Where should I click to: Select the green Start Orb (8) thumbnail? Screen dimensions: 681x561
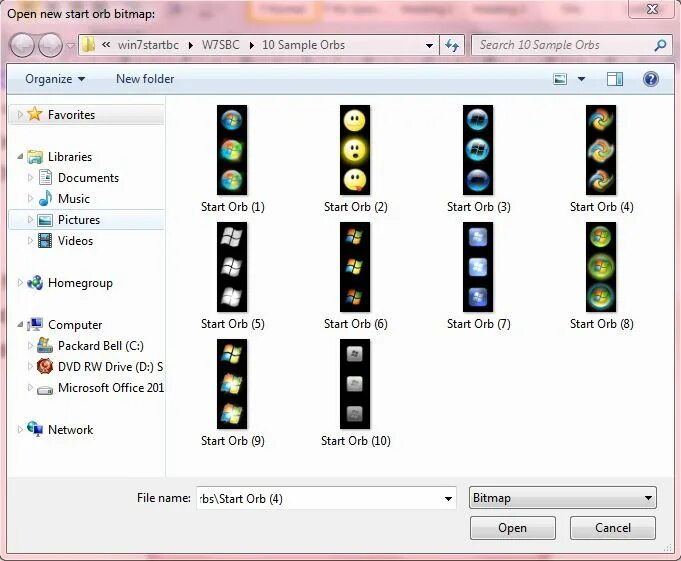(x=601, y=267)
